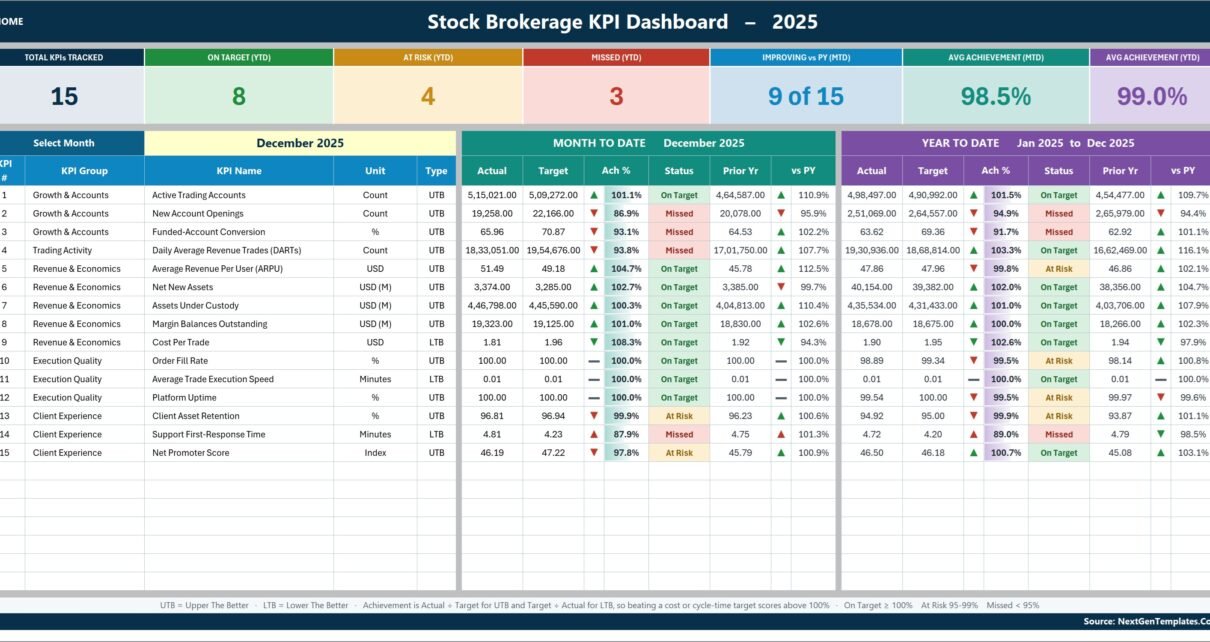
Task: Click green down arrow beside MTD 108.3%
Action: [594, 342]
